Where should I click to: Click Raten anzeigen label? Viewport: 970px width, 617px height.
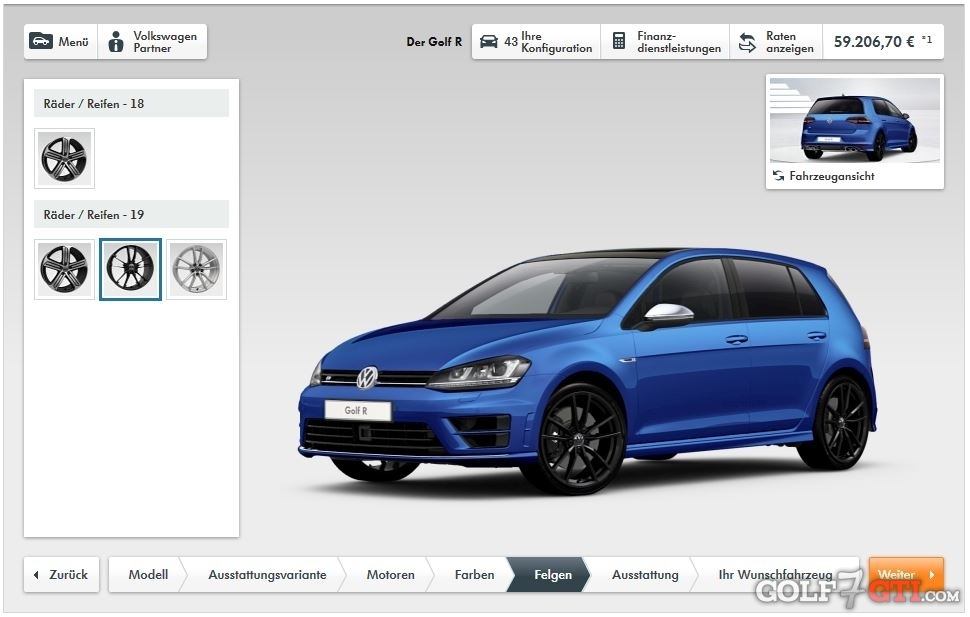coord(789,42)
